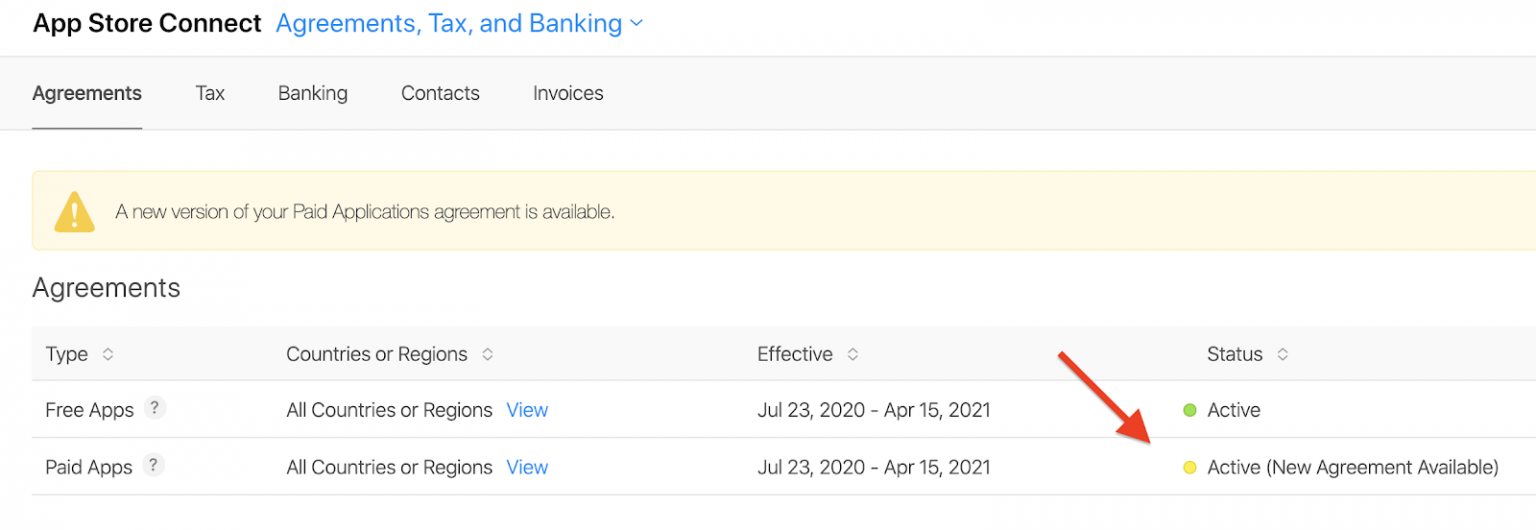The image size is (1536, 530).
Task: Sort by Countries or Regions arrows
Action: [x=487, y=354]
